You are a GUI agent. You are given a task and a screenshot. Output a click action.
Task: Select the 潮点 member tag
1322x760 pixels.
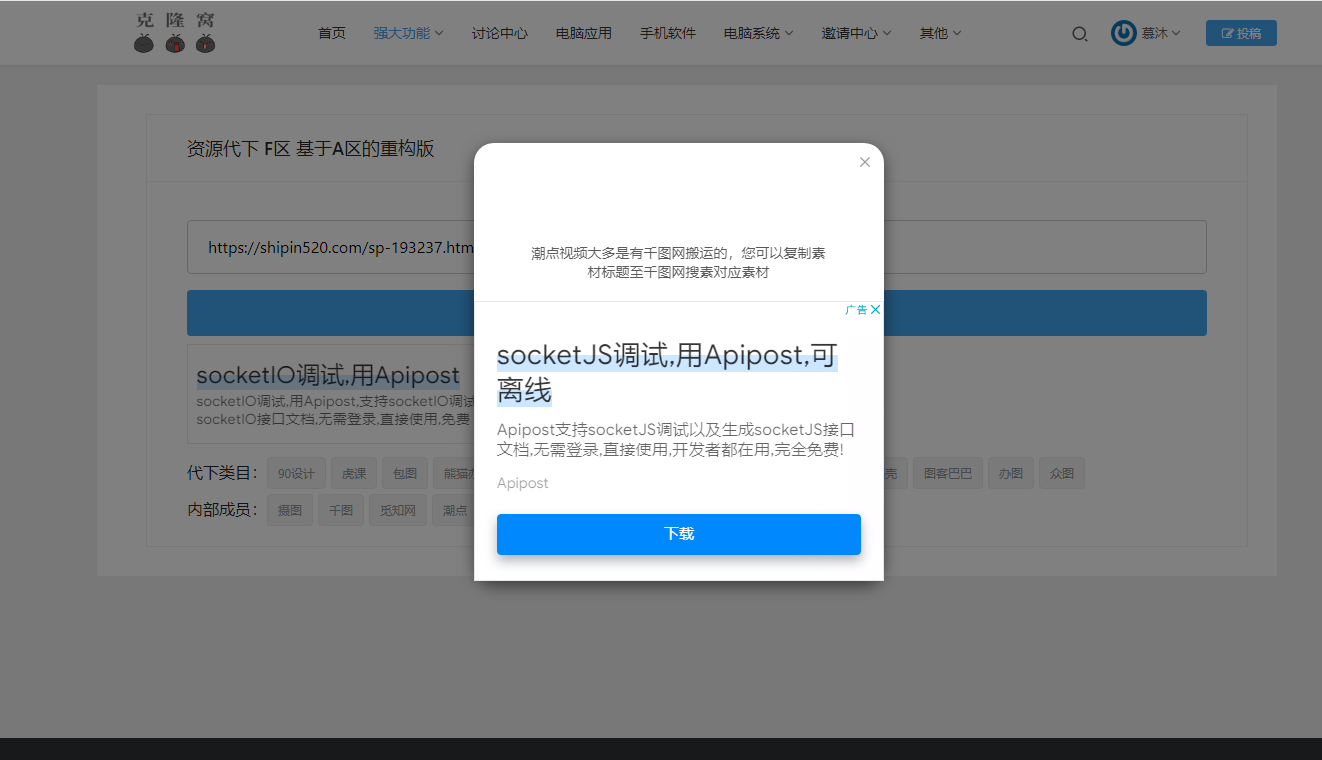tap(454, 510)
